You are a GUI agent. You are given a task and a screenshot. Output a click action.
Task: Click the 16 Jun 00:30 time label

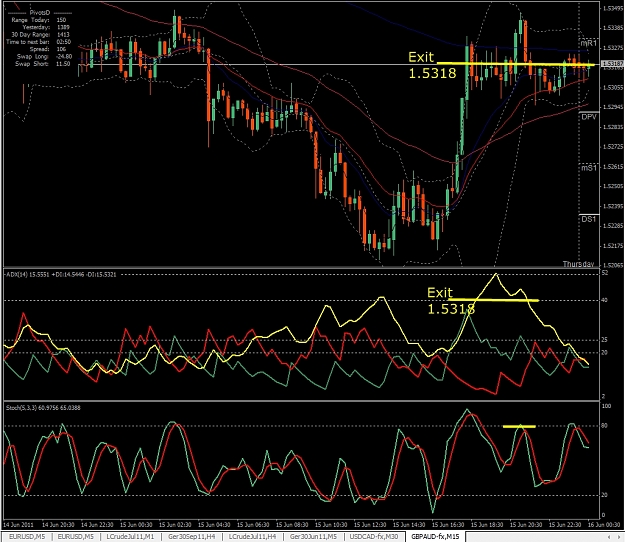(604, 524)
